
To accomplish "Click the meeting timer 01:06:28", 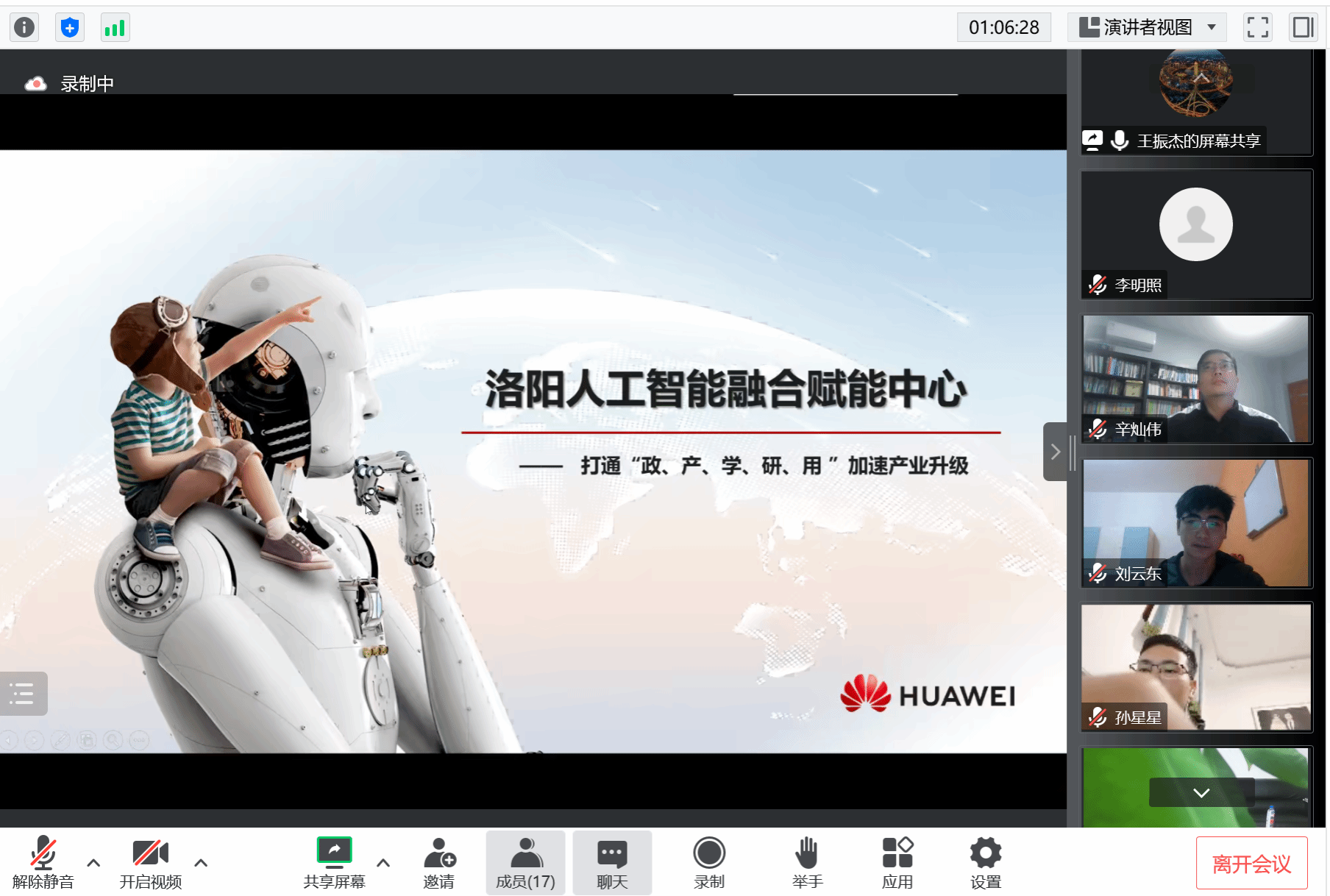I will [1004, 27].
